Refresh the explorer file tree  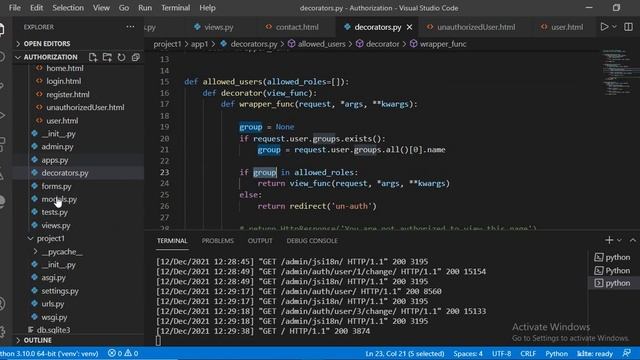pyautogui.click(x=121, y=57)
